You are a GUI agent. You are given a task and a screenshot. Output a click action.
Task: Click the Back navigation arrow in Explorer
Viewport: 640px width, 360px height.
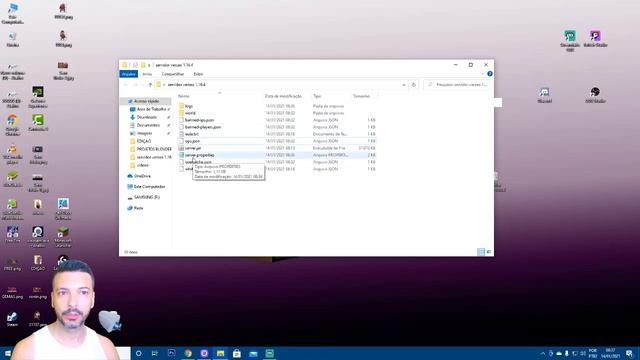[126, 84]
